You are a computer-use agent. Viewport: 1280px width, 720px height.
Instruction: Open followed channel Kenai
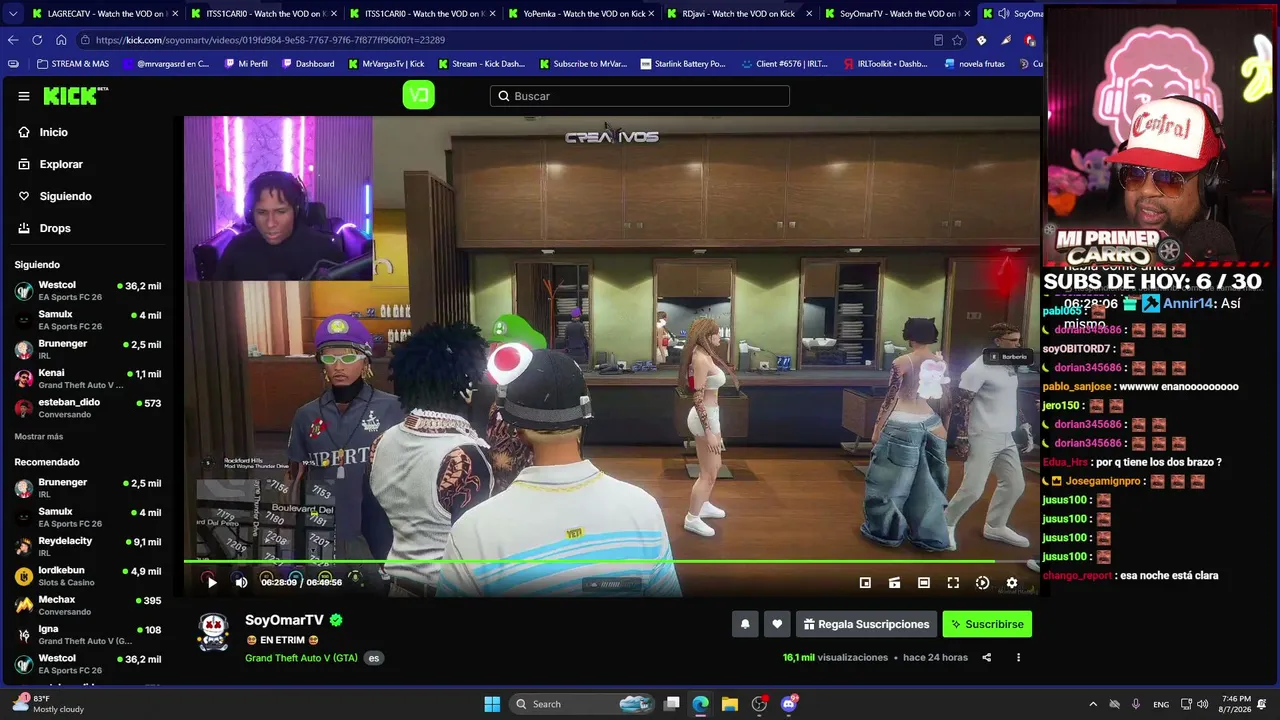pyautogui.click(x=88, y=379)
